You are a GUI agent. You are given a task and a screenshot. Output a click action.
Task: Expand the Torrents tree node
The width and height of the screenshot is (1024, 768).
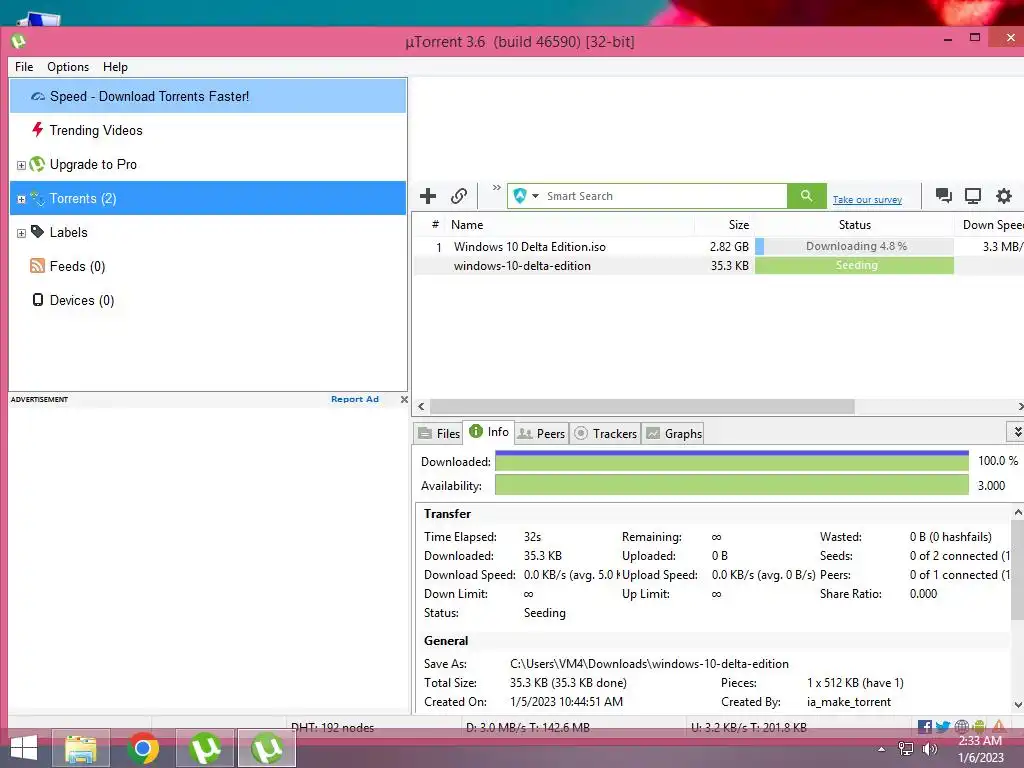pos(21,199)
